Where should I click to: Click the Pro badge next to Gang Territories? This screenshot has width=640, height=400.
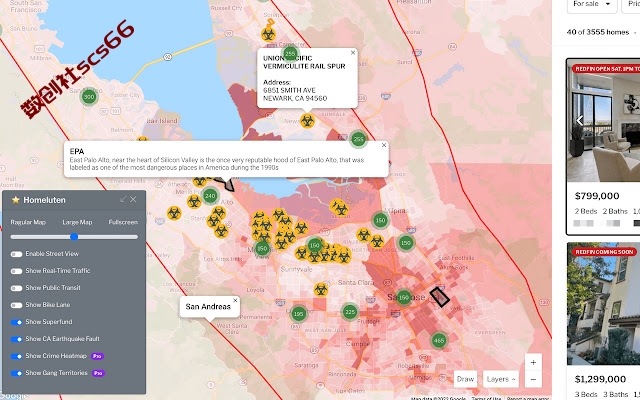pos(98,373)
